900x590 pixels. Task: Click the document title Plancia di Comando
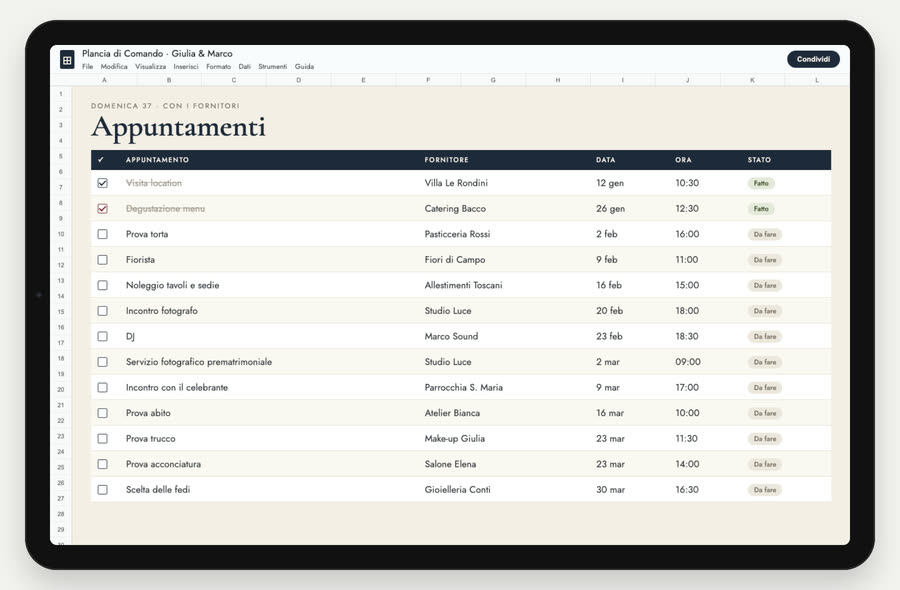122,53
